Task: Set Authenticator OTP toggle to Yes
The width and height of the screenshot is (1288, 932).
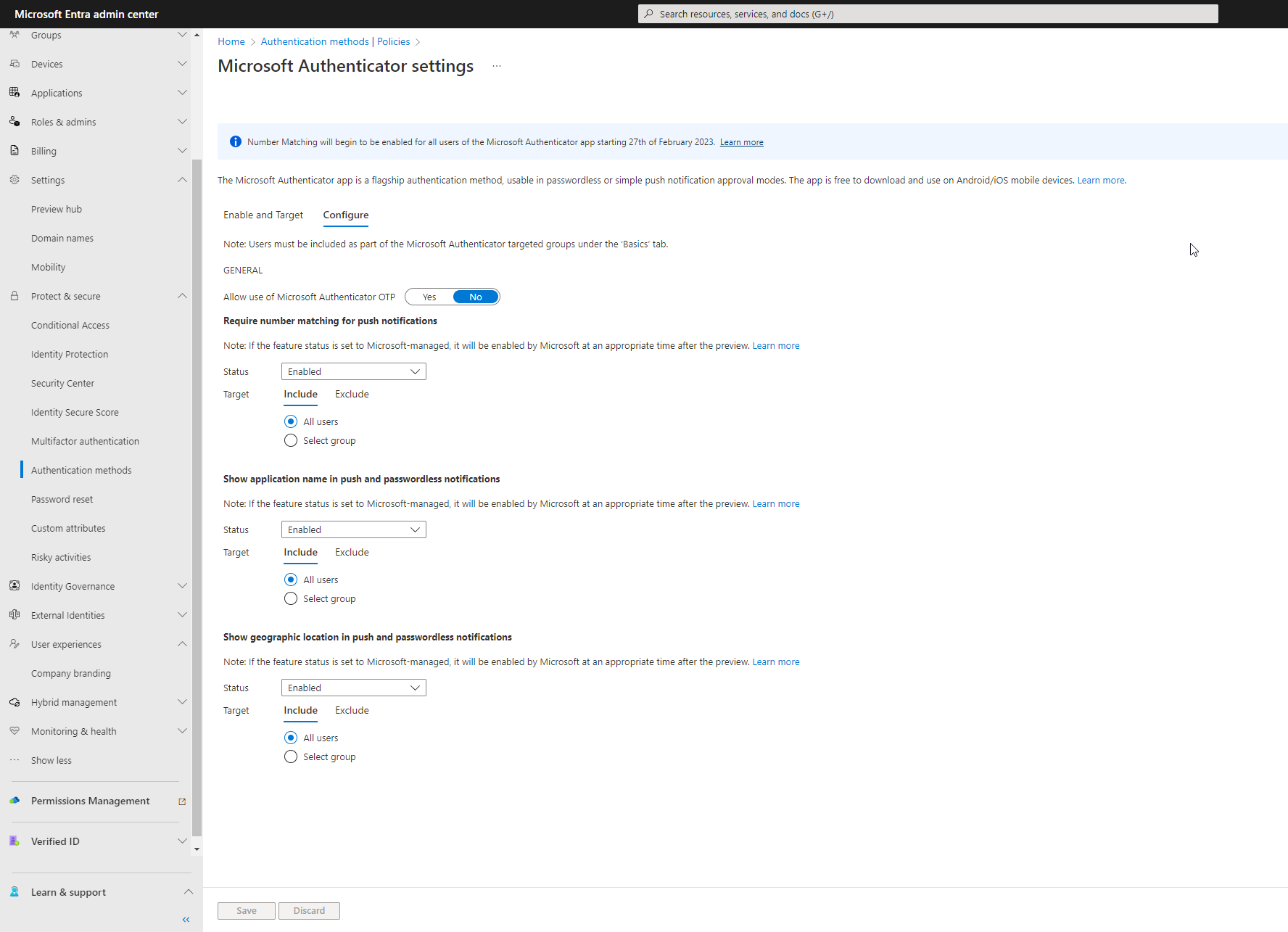Action: point(429,297)
